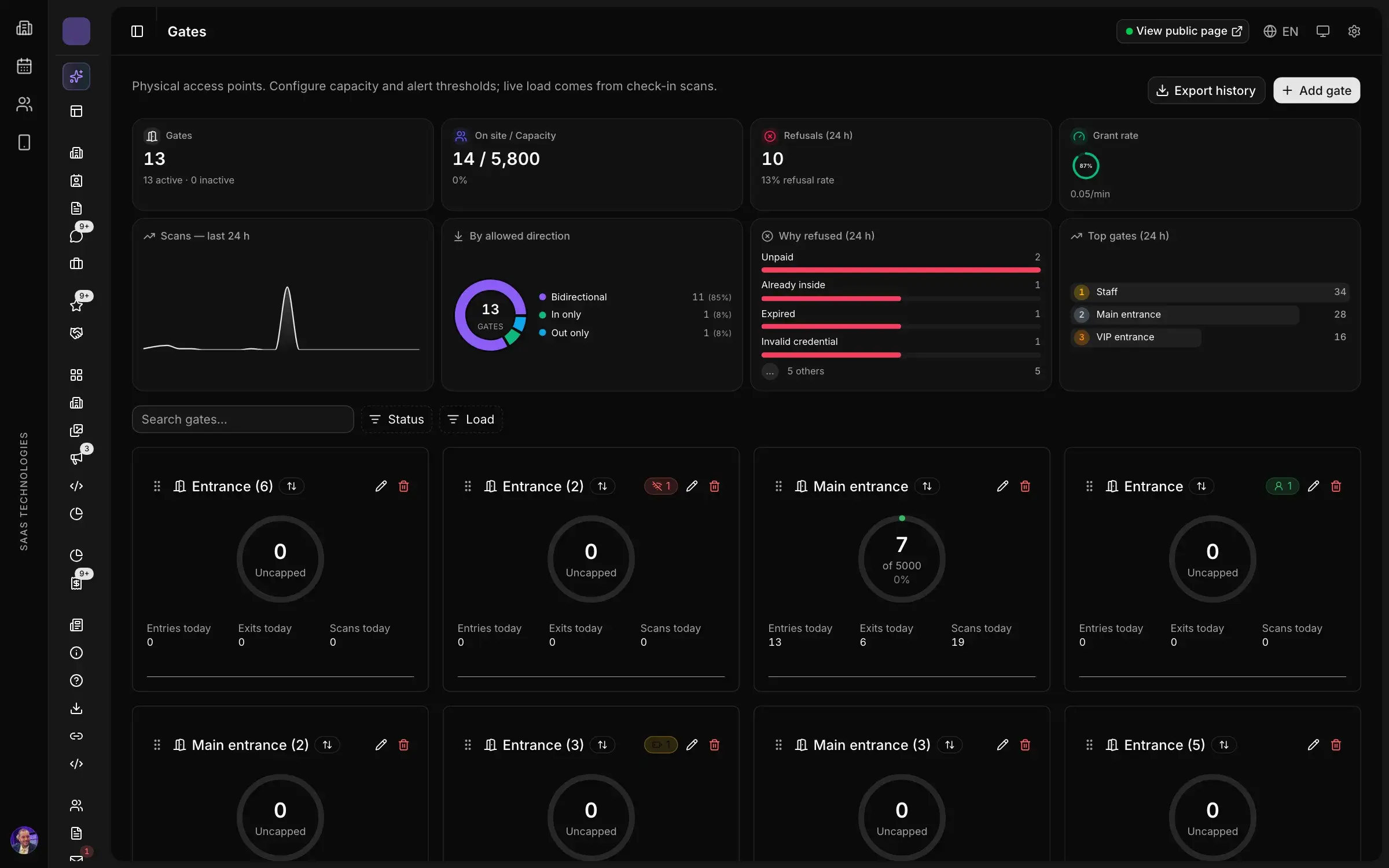This screenshot has width=1389, height=868.
Task: Click the Bidirectional legend entry
Action: [x=635, y=297]
